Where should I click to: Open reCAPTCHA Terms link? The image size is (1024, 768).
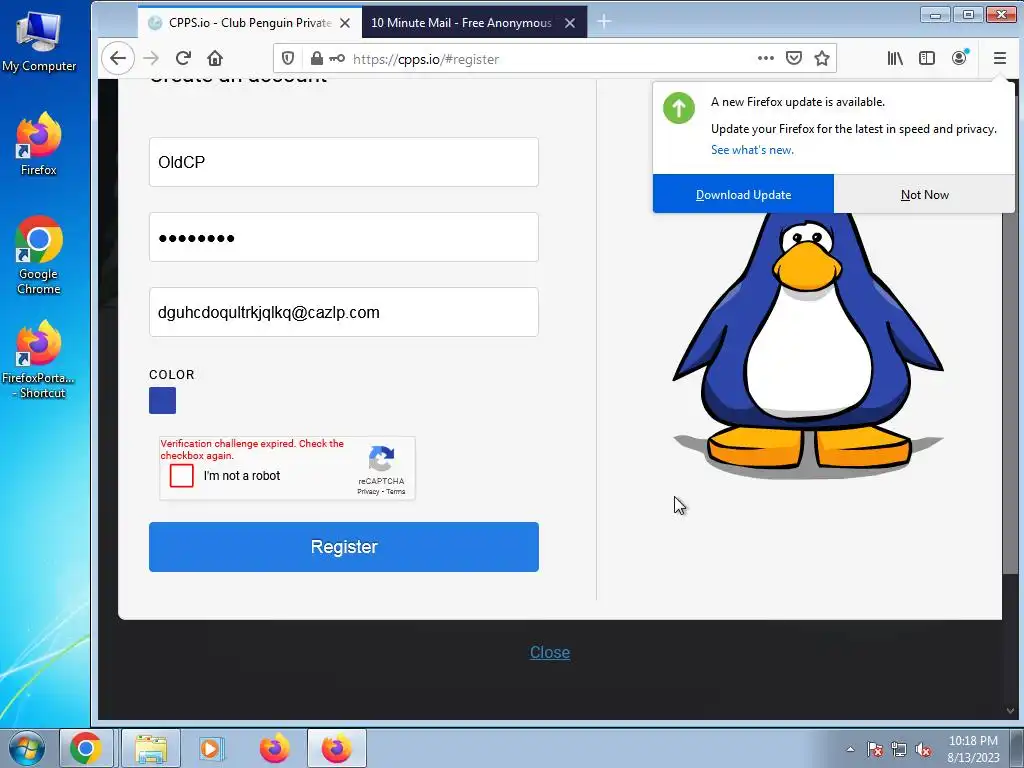396,492
